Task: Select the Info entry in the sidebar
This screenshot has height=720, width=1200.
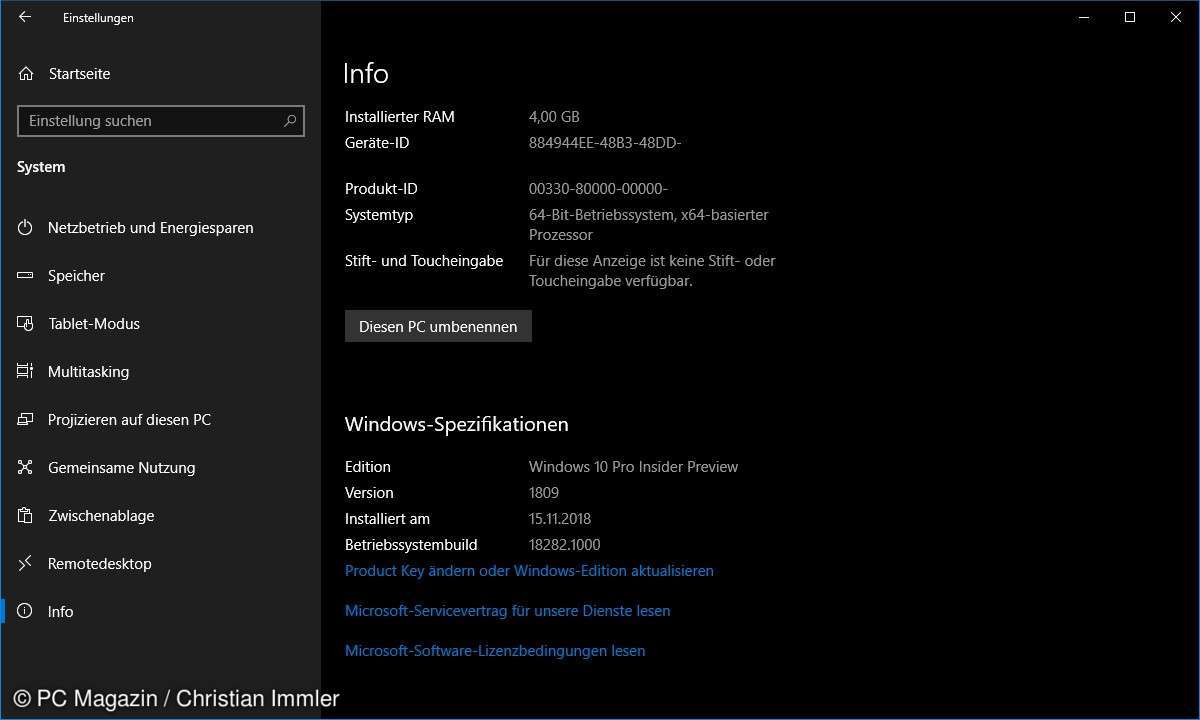Action: click(60, 612)
